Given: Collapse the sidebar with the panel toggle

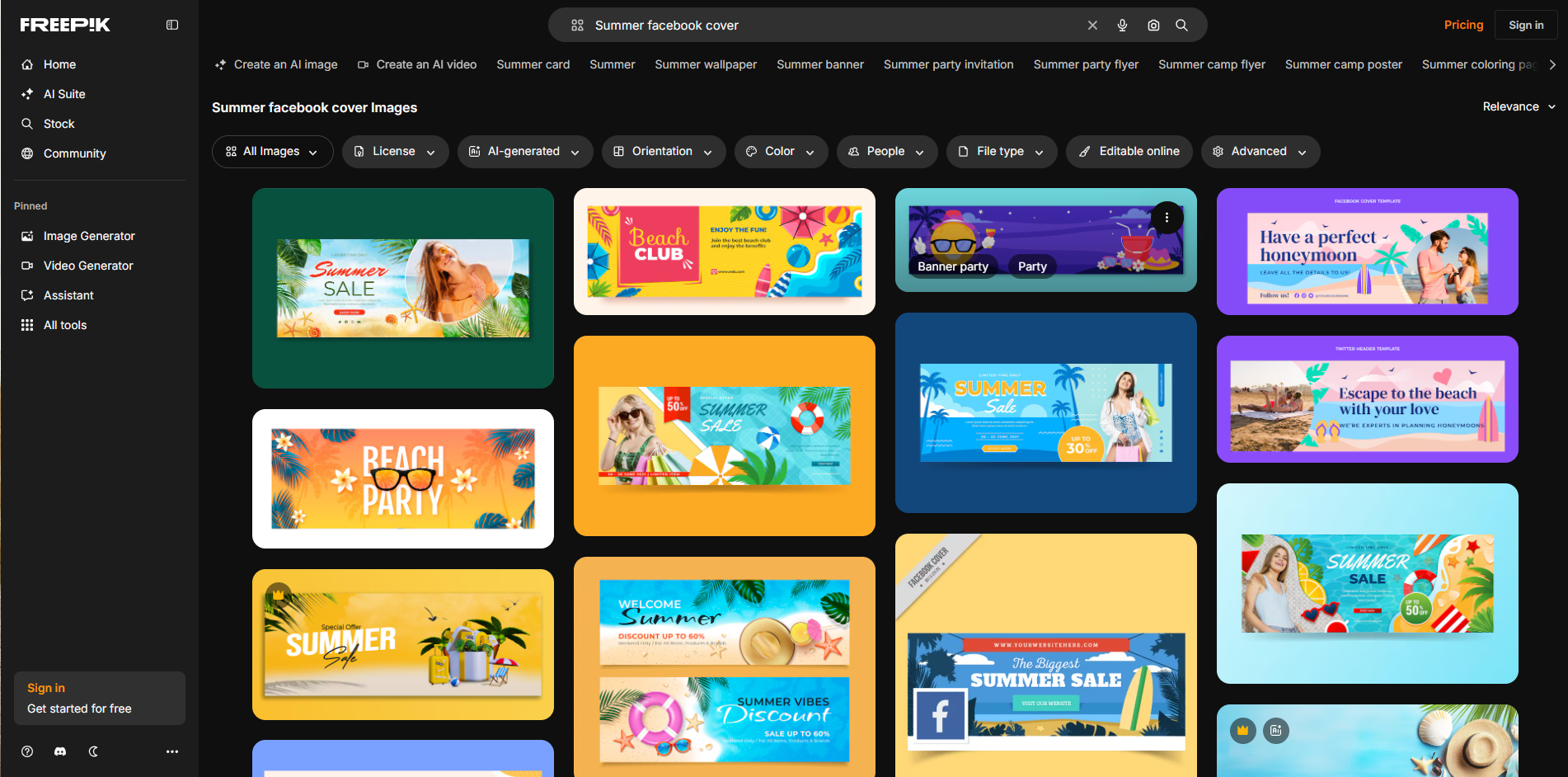Looking at the screenshot, I should tap(171, 25).
